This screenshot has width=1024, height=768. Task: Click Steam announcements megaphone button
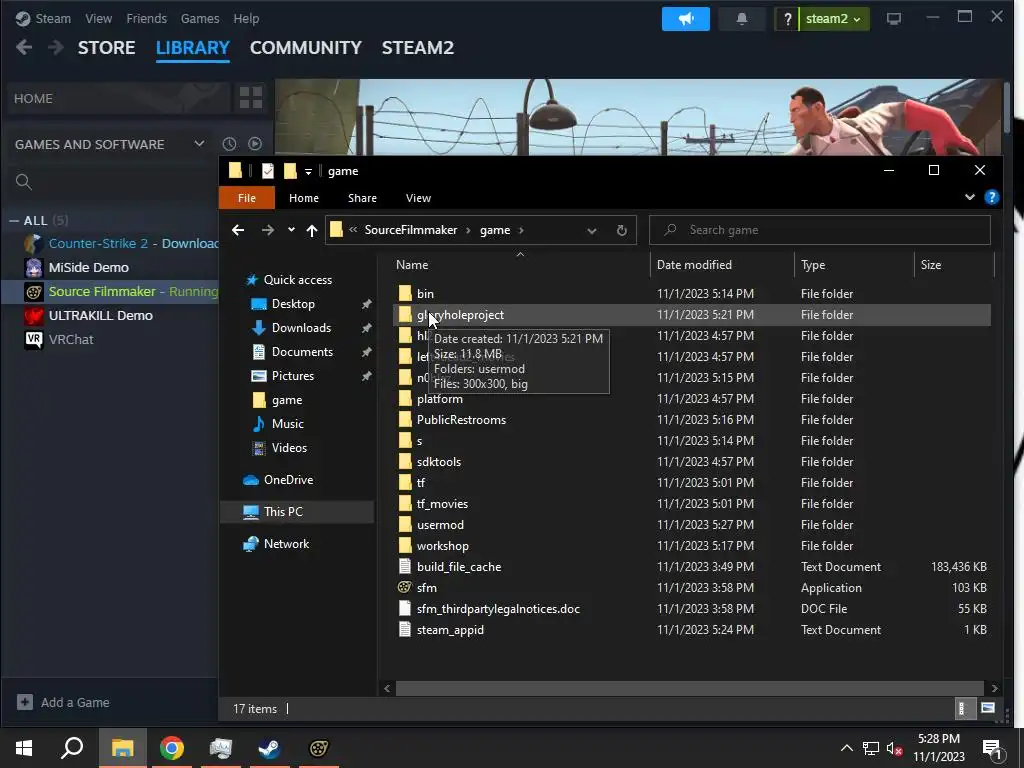coord(685,19)
